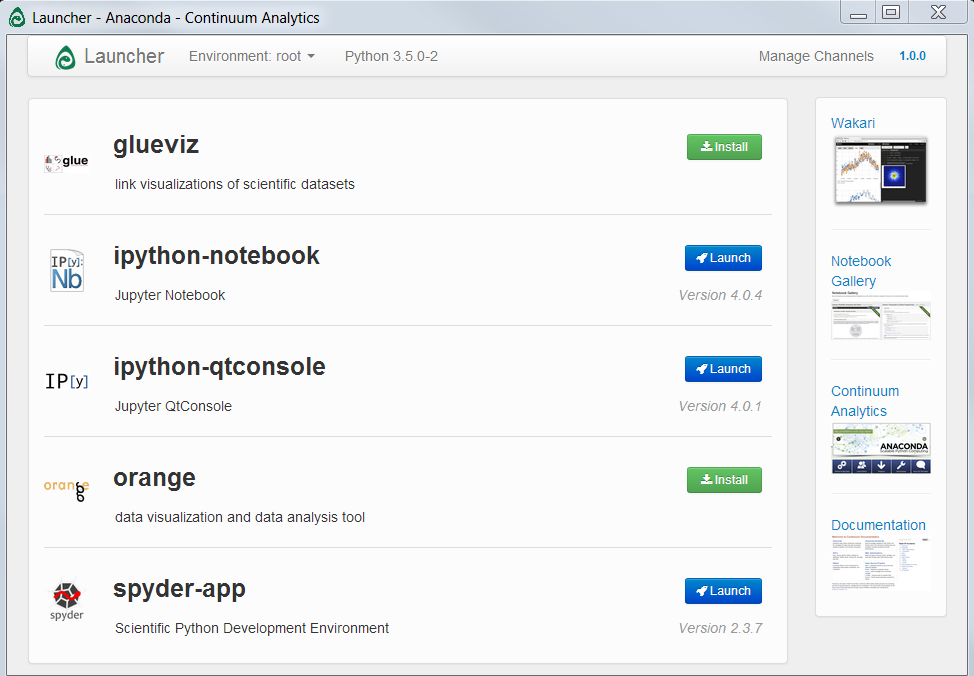This screenshot has width=974, height=676.
Task: Click the 1.0.0 version link
Action: pyautogui.click(x=912, y=56)
